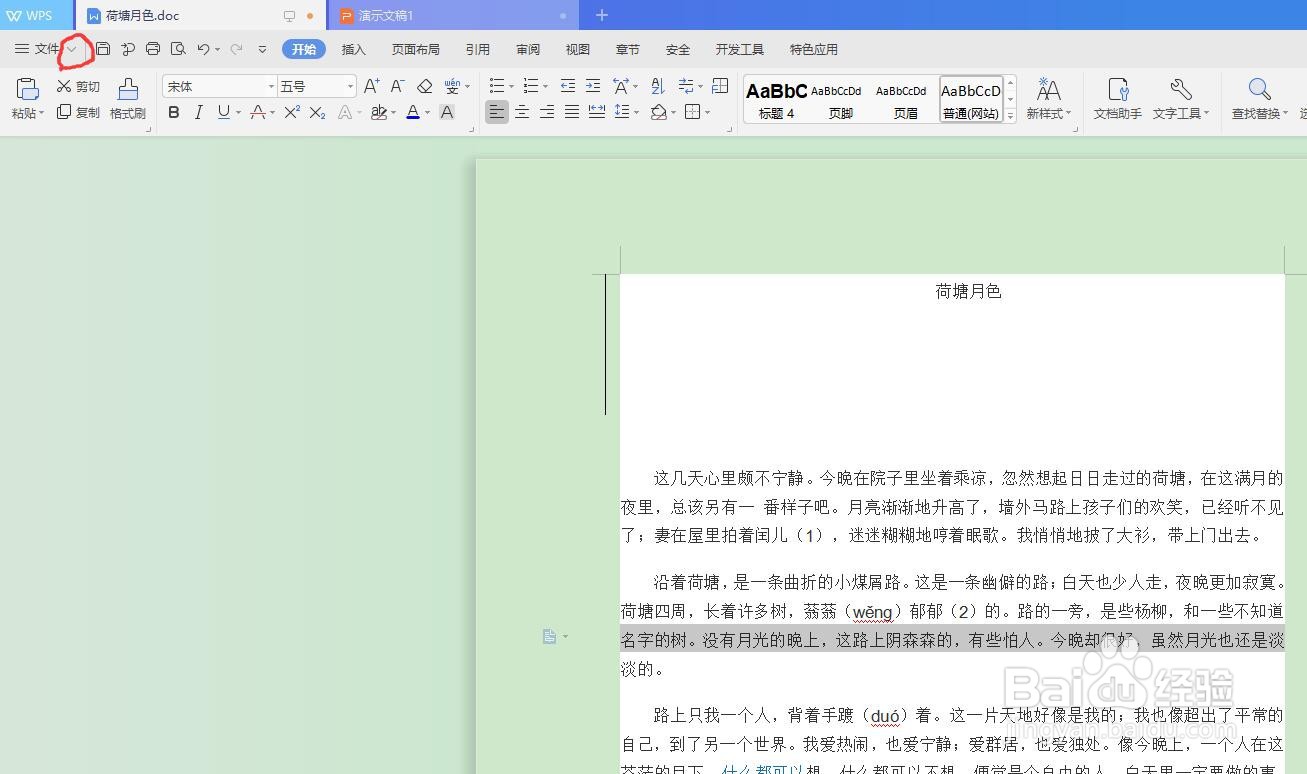1307x774 pixels.
Task: Switch to the View (视图) tab
Action: coord(578,49)
